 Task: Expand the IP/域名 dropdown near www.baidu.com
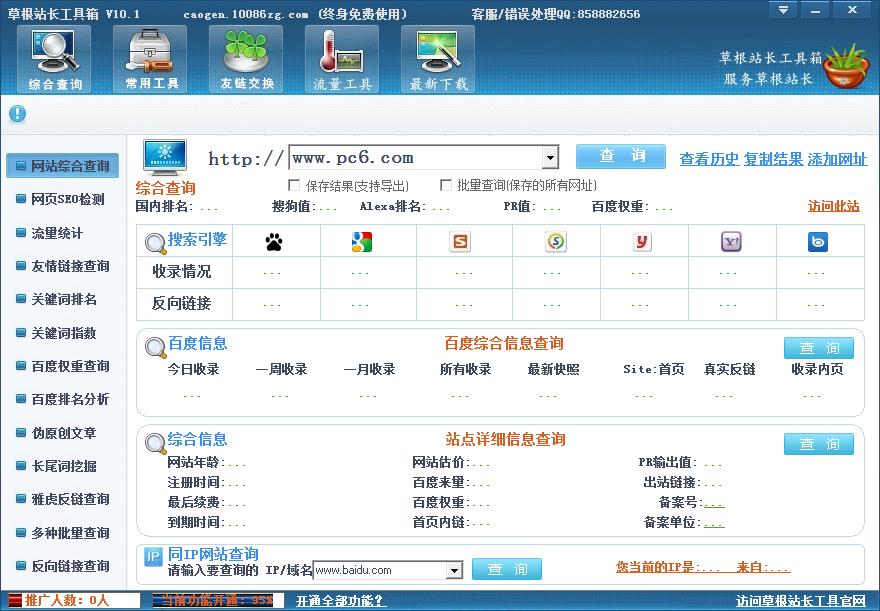[455, 568]
